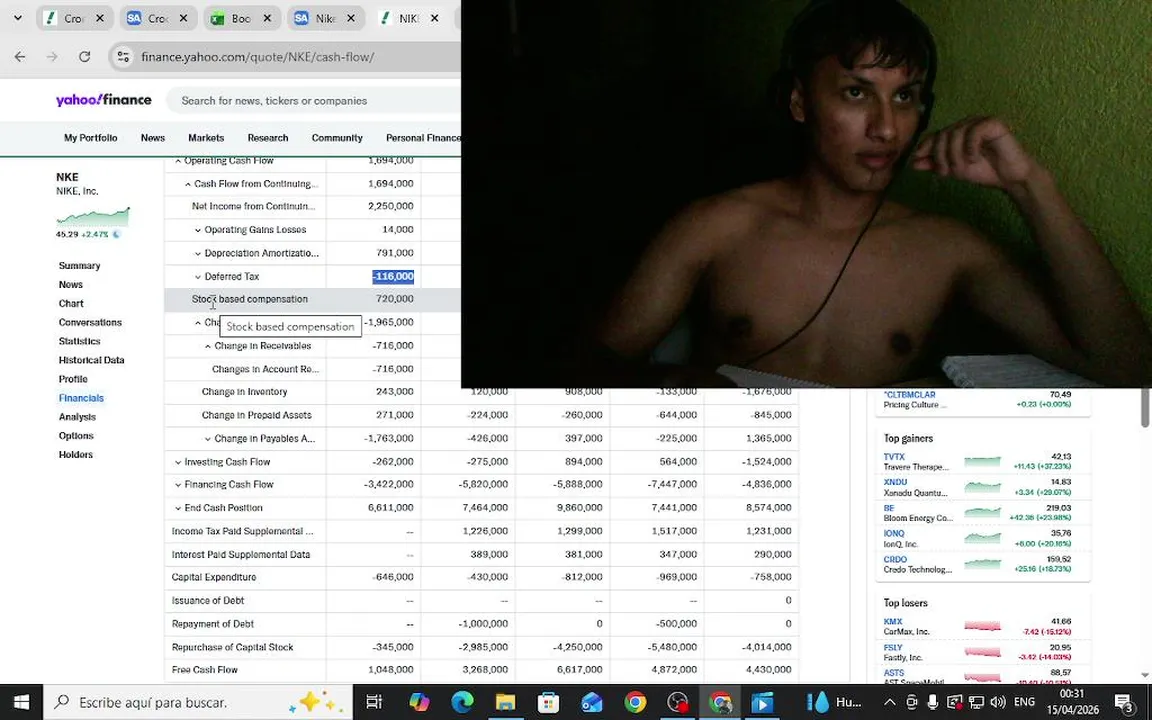Click the ENG language indicator
Viewport: 1152px width, 720px height.
tap(1024, 702)
